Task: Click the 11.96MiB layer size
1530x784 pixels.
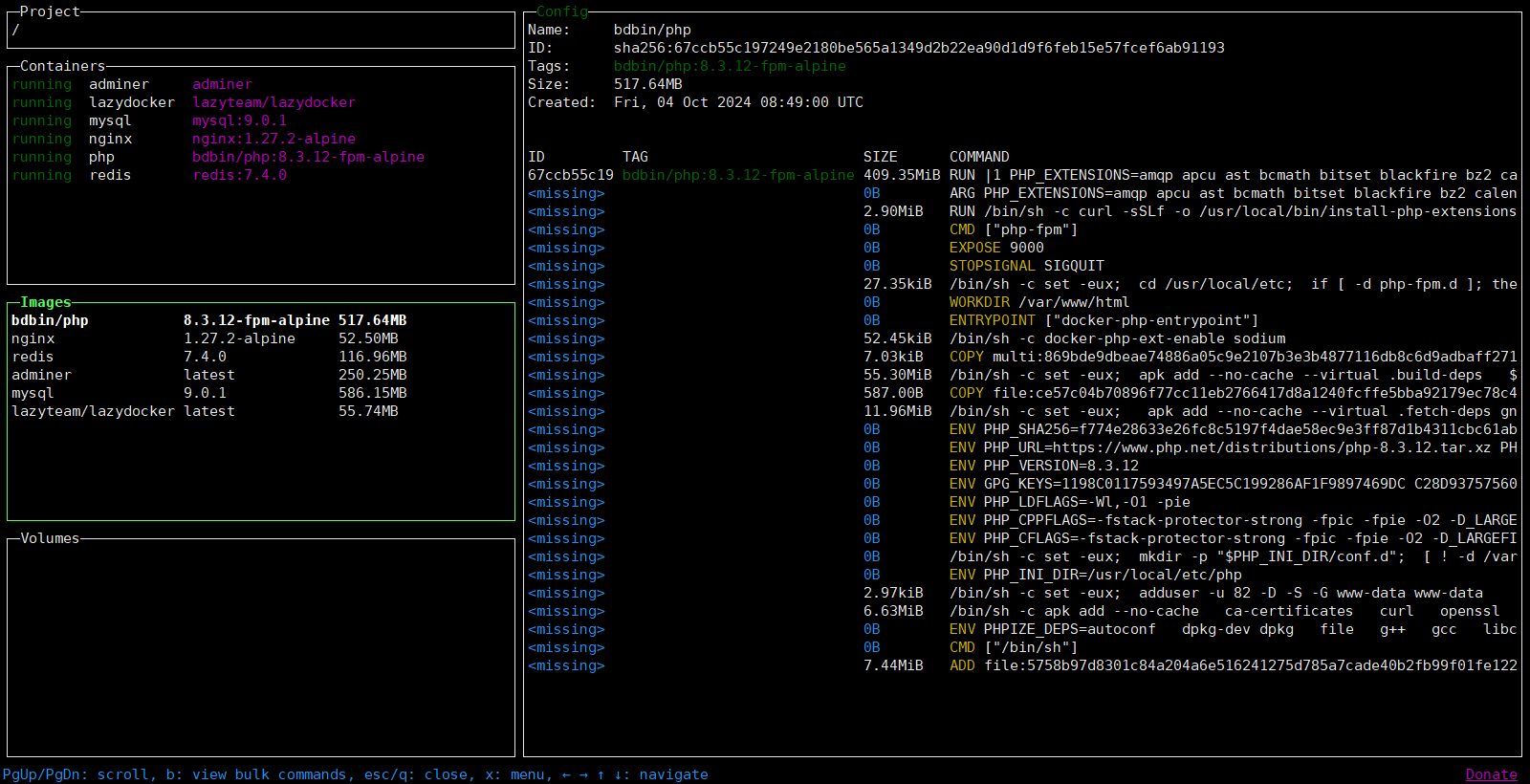Action: pos(897,411)
